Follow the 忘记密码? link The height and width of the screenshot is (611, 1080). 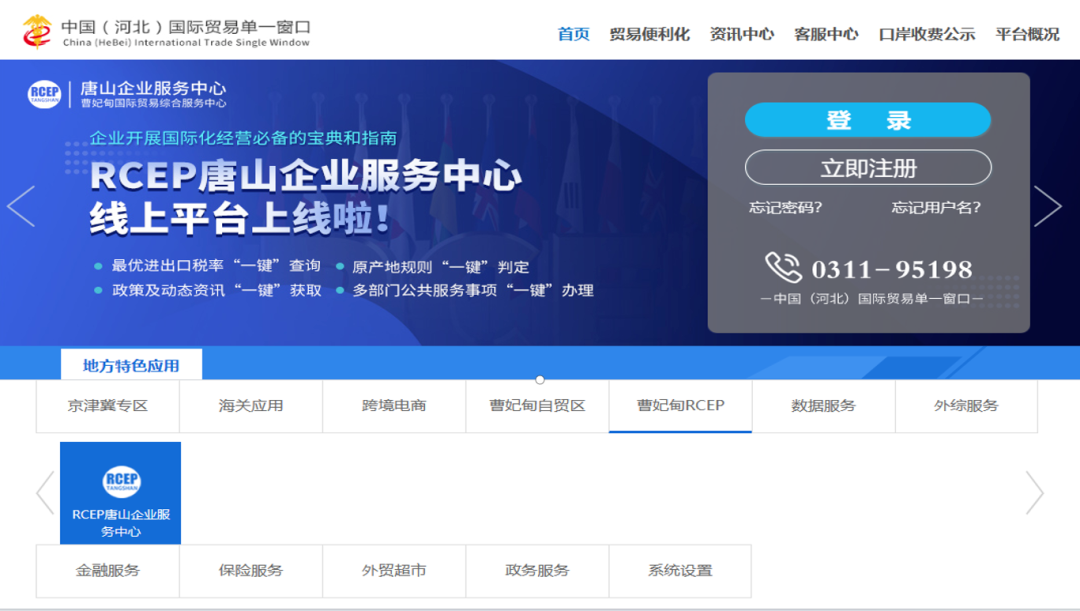click(785, 207)
